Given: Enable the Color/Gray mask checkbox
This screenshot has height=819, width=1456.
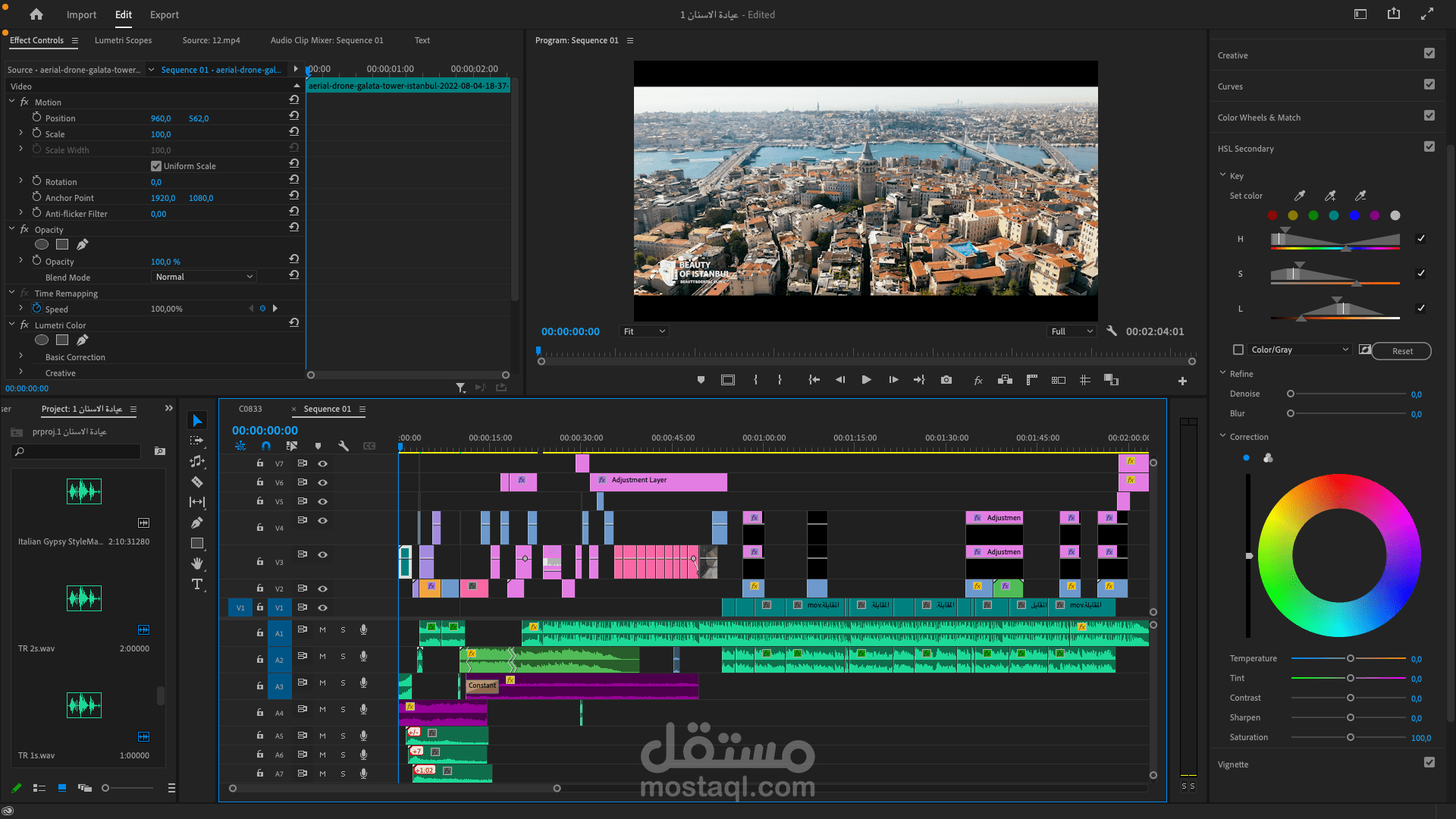Looking at the screenshot, I should point(1238,350).
